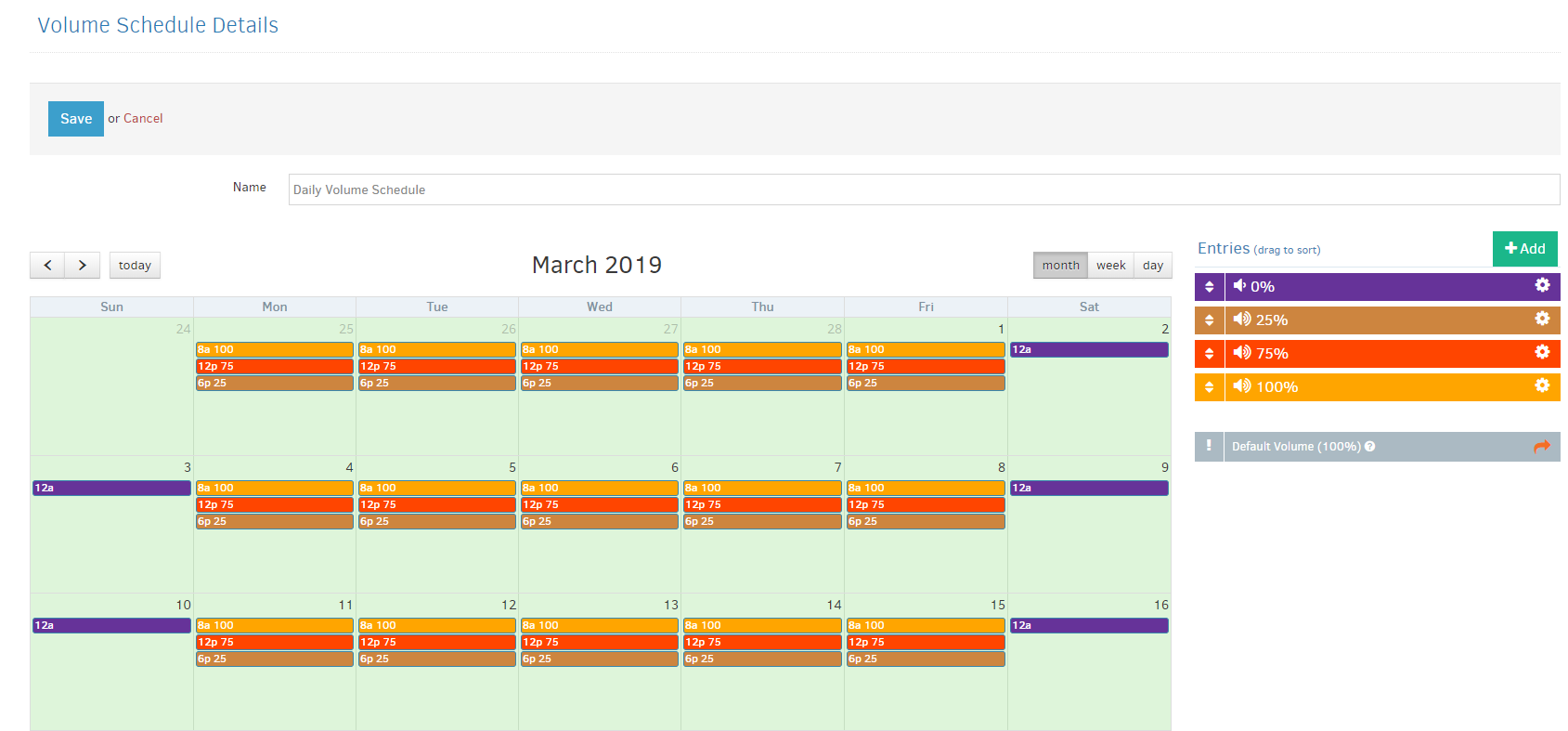Click day number 7 in calendar
The image size is (1568, 731).
[x=837, y=468]
